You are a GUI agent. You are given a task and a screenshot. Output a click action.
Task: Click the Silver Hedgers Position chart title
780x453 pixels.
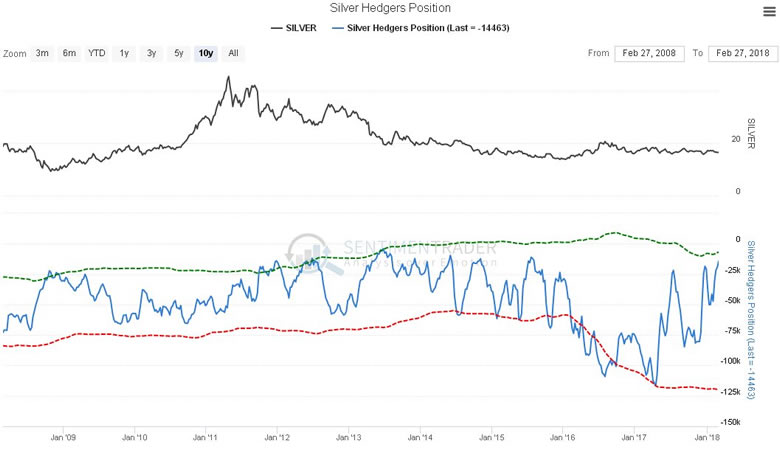tap(390, 8)
